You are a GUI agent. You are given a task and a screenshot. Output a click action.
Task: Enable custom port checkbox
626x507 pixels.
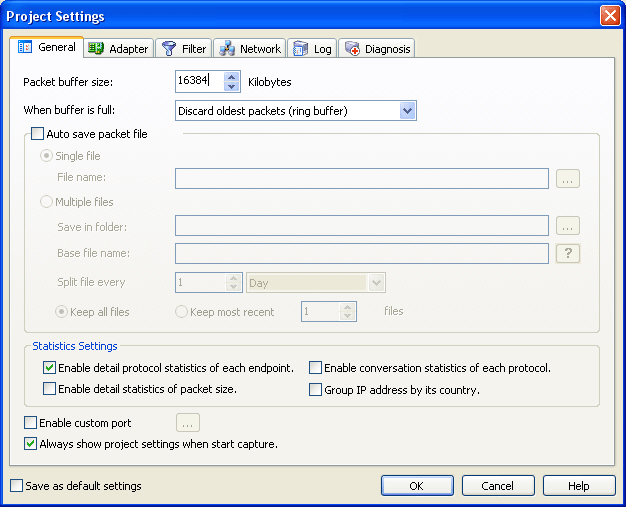pyautogui.click(x=30, y=423)
